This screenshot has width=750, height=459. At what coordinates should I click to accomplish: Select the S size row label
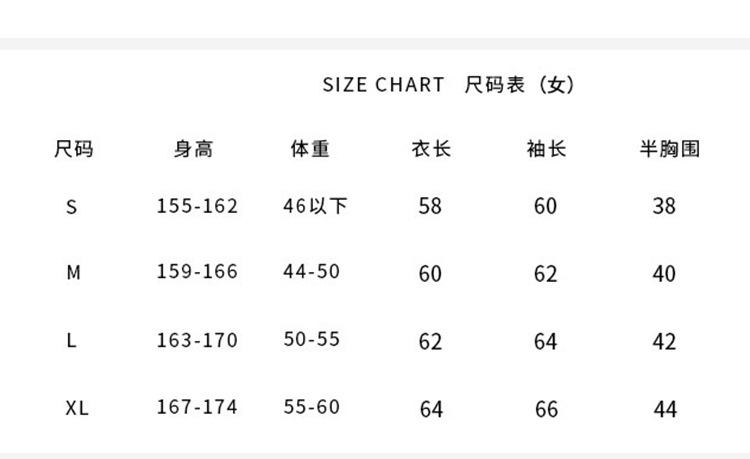tap(71, 207)
